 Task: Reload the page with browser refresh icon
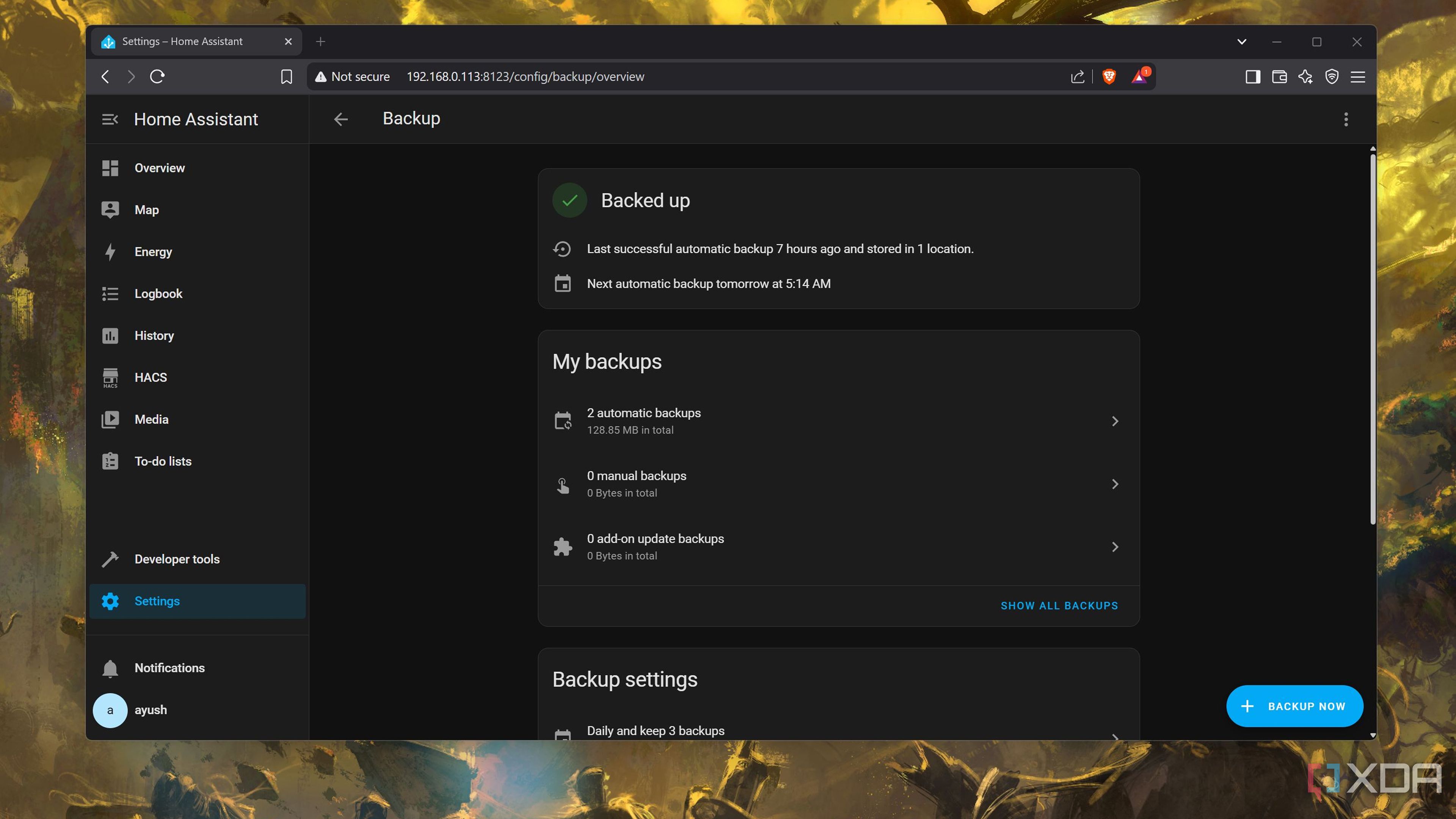[x=157, y=76]
